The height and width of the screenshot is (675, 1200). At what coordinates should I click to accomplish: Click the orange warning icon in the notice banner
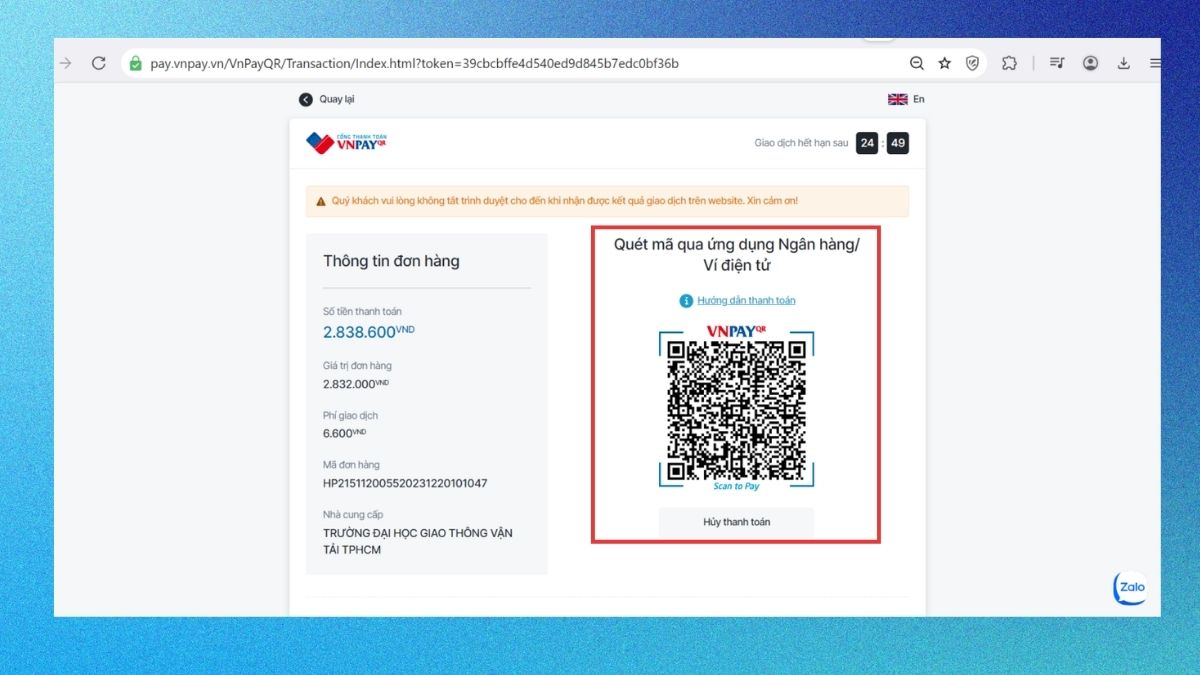(x=321, y=201)
